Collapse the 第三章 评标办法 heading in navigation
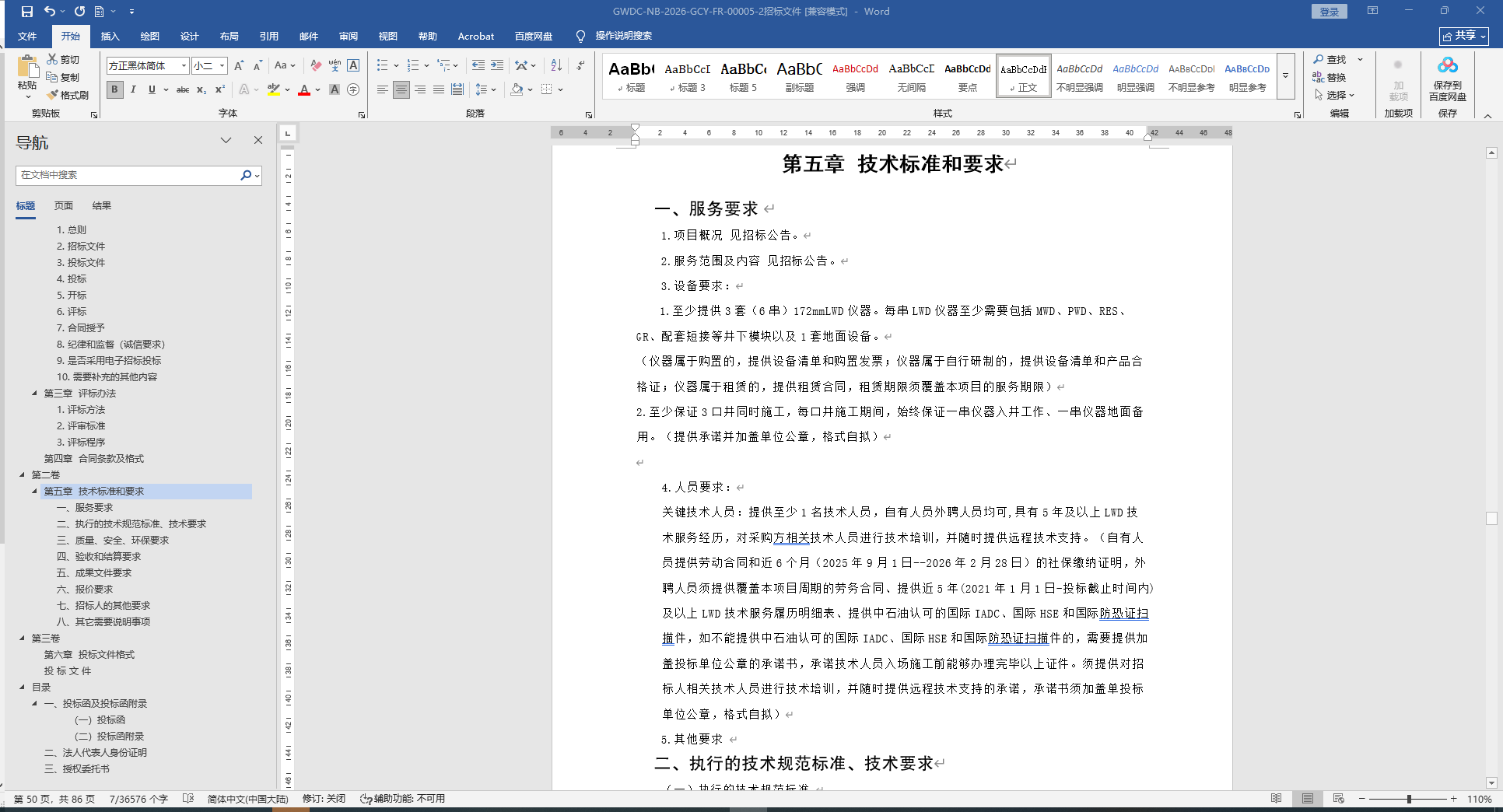 pos(34,394)
